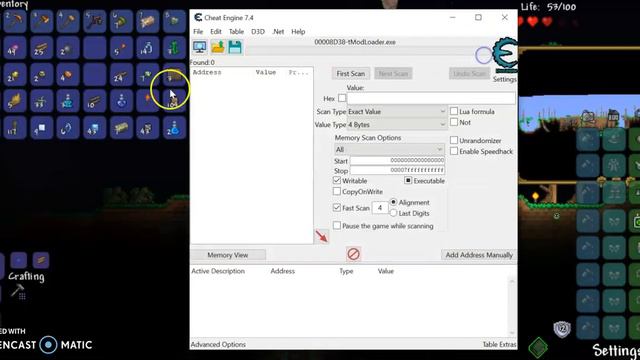The height and width of the screenshot is (360, 640).
Task: Open Memory View
Action: (228, 255)
